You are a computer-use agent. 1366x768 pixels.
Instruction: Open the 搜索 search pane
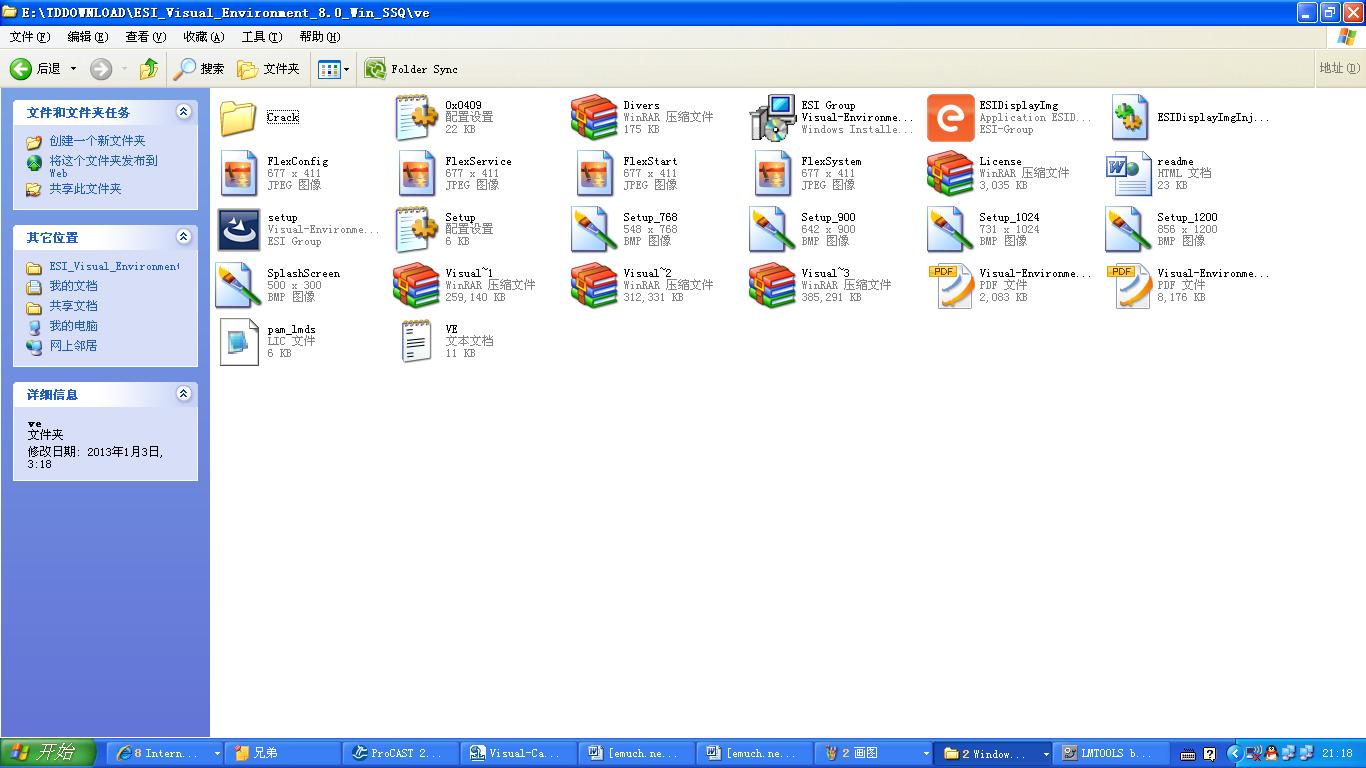pyautogui.click(x=199, y=69)
